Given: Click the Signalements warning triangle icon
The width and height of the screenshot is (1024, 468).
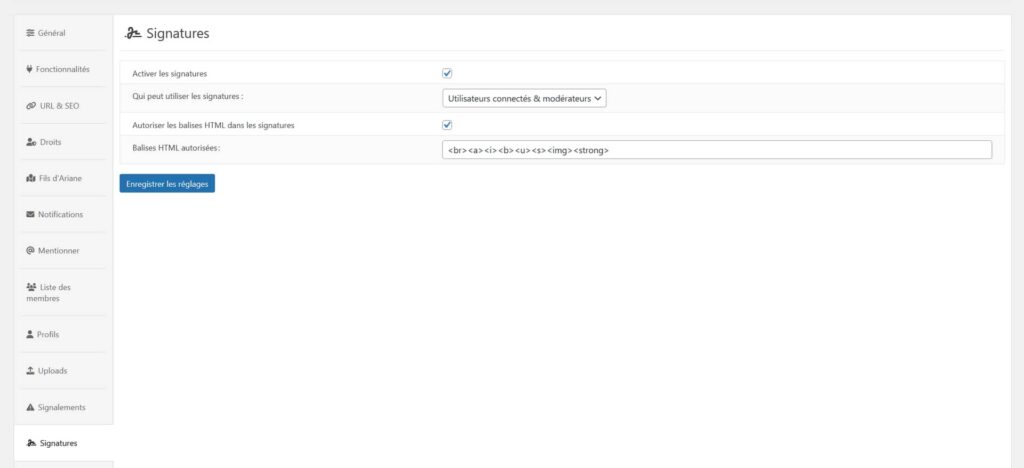Looking at the screenshot, I should pos(30,407).
